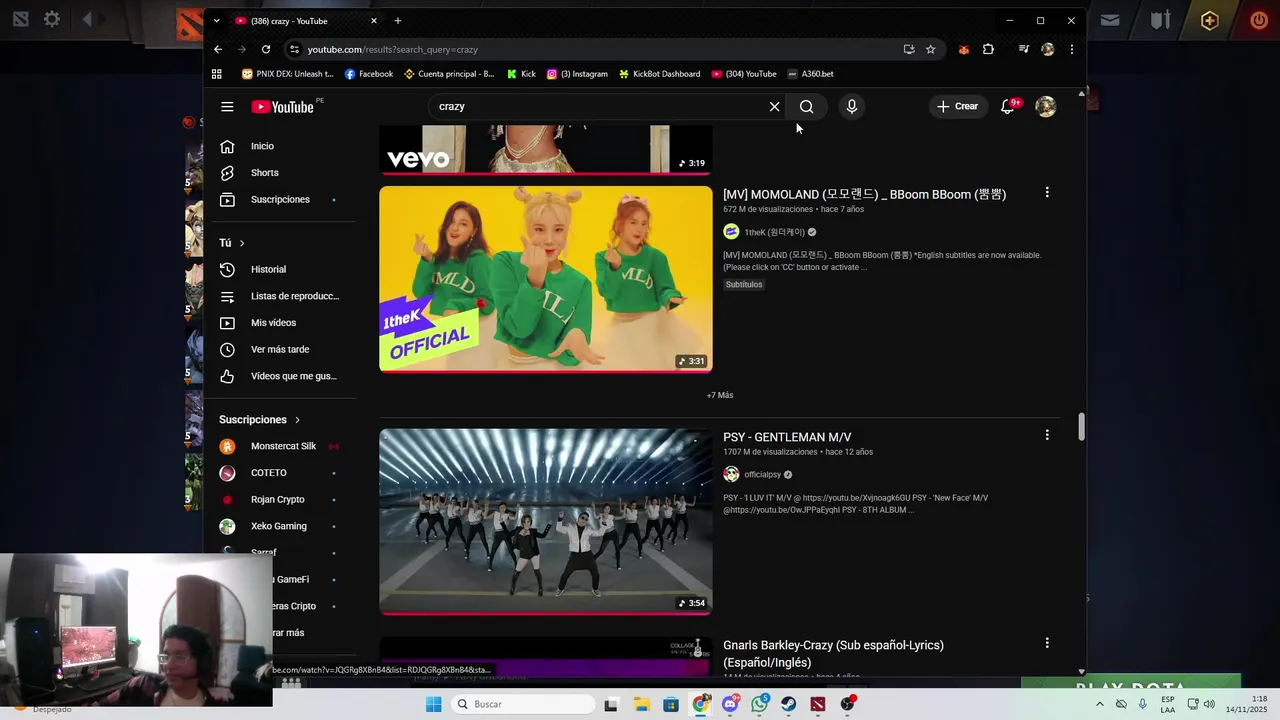Click the browser address bar
The image size is (1280, 720).
point(600,49)
